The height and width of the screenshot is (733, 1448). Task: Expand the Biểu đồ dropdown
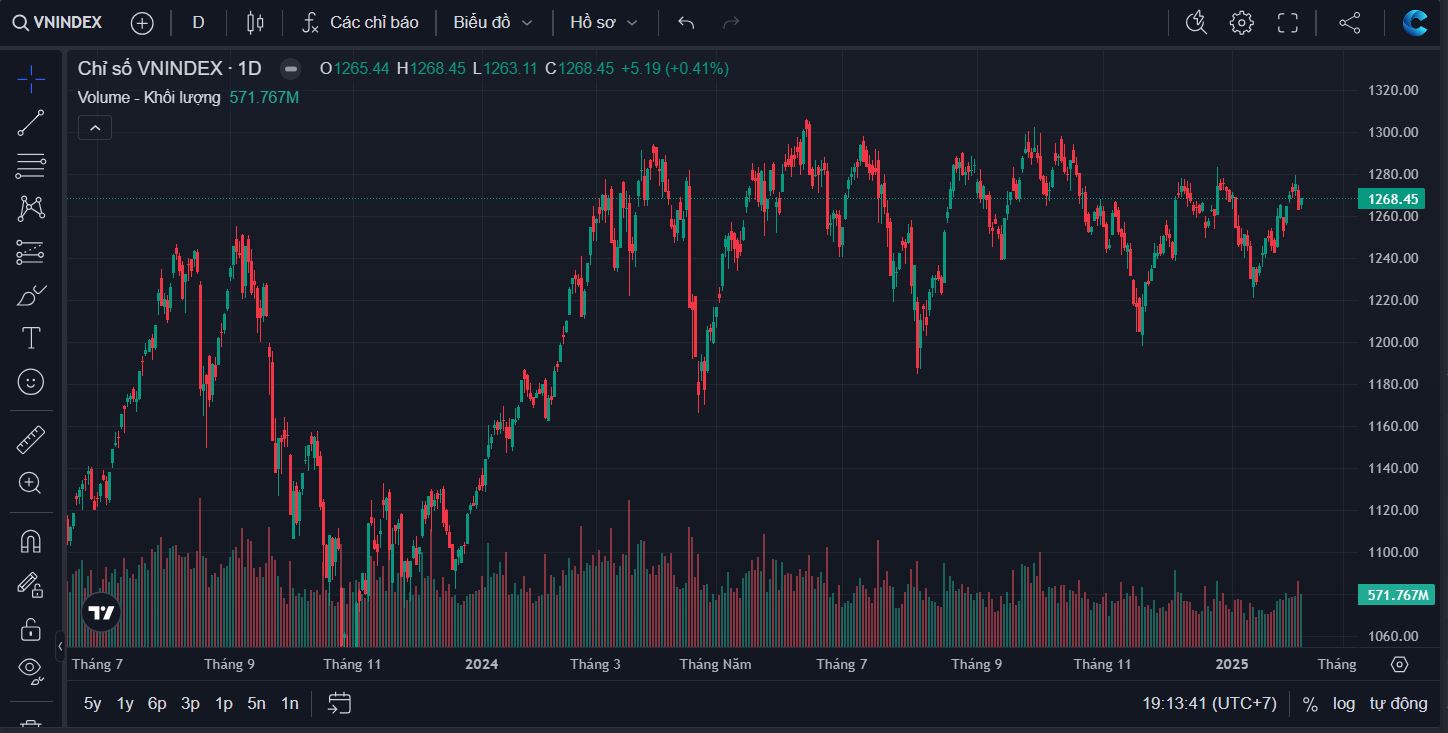tap(492, 22)
